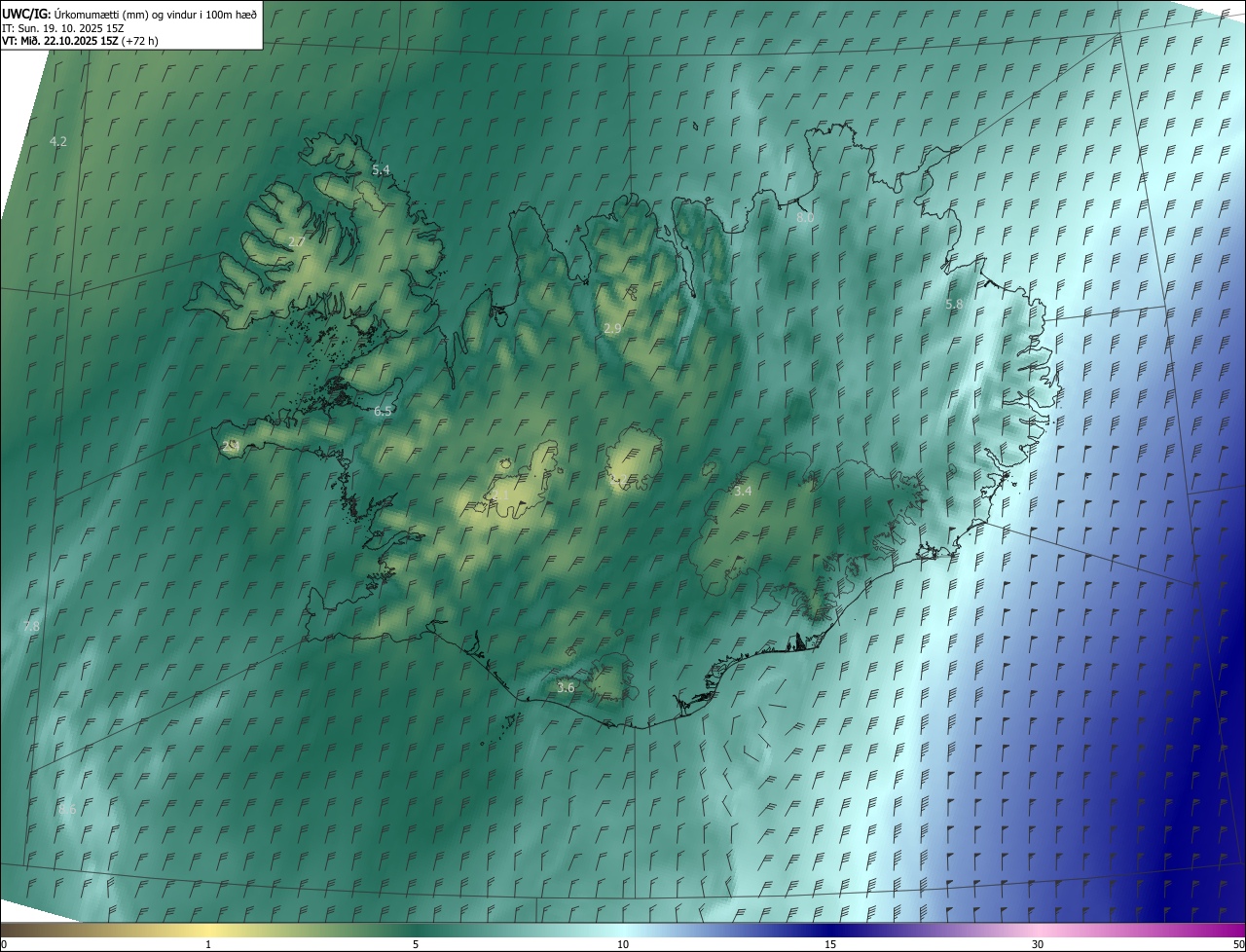The height and width of the screenshot is (952, 1246).
Task: Click the 4.2 value on the map
Action: [x=58, y=141]
